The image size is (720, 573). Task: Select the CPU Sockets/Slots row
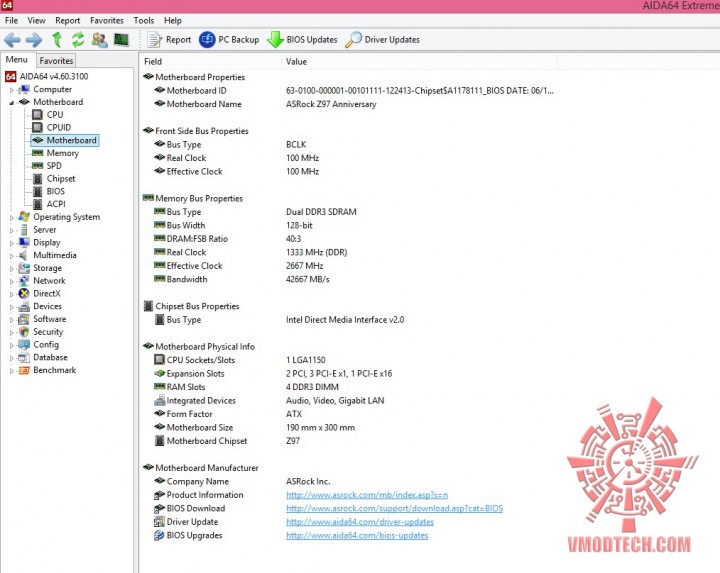click(x=240, y=360)
